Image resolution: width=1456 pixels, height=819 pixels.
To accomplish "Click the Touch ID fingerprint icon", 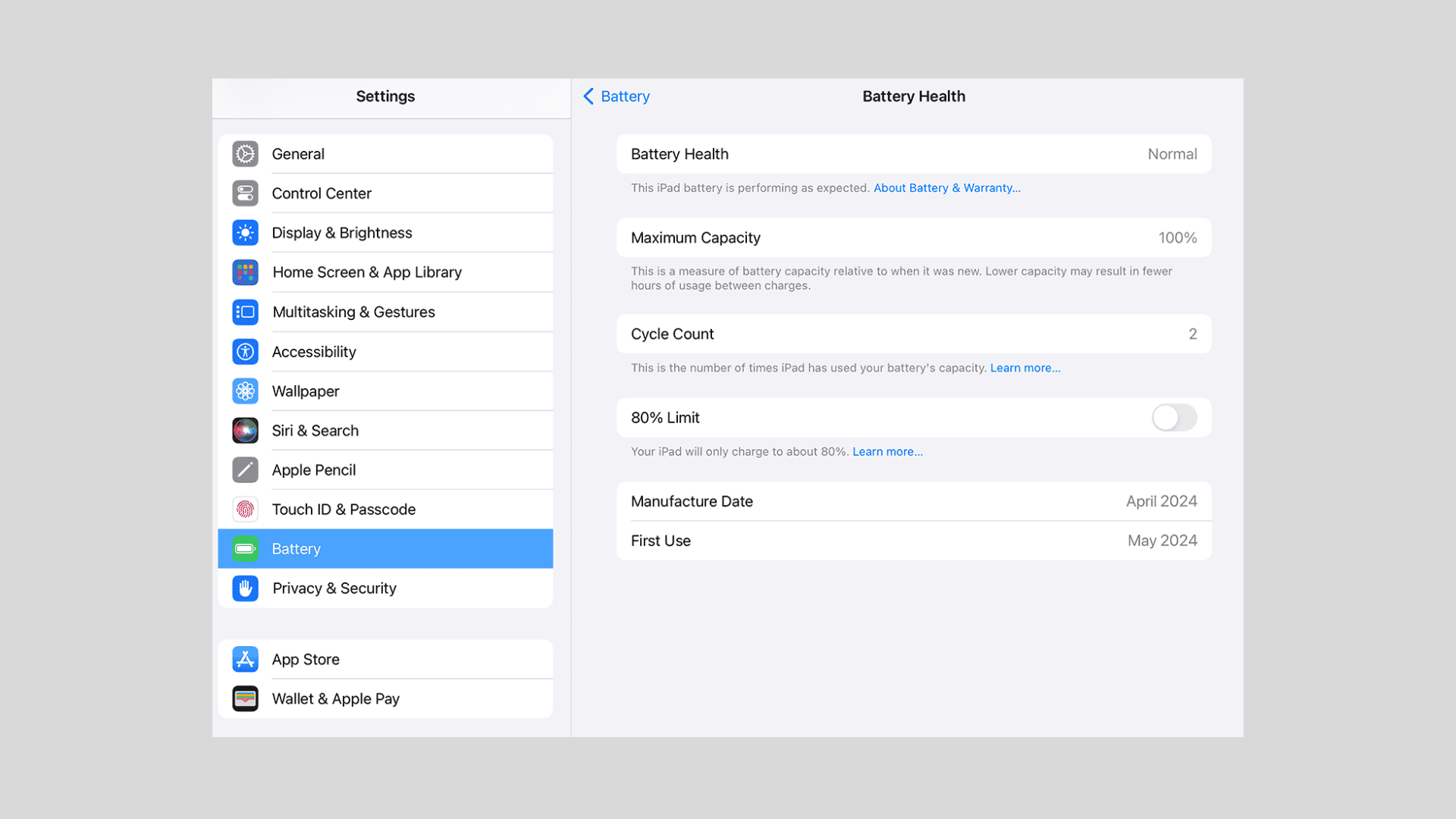I will [245, 510].
